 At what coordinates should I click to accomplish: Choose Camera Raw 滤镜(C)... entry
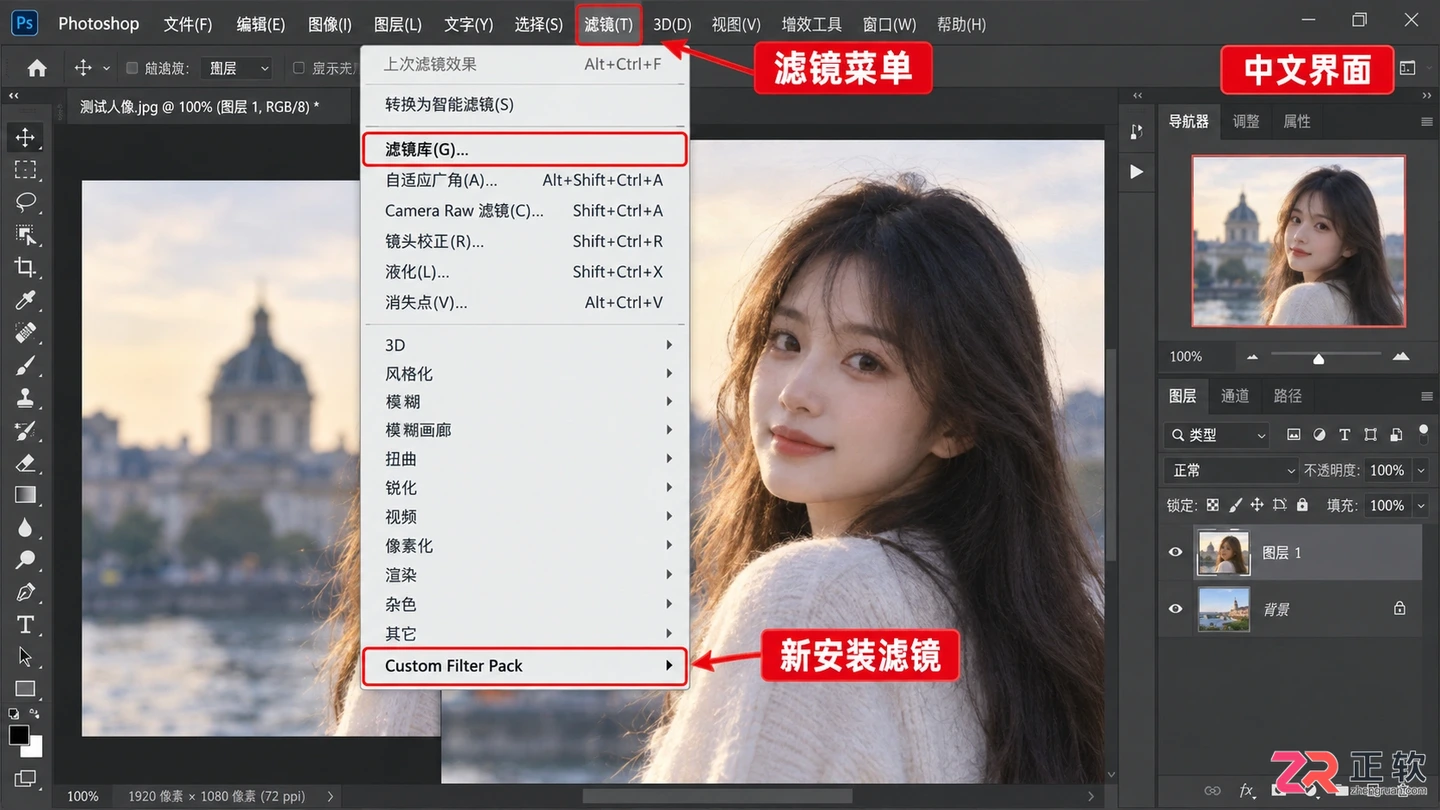coord(525,211)
